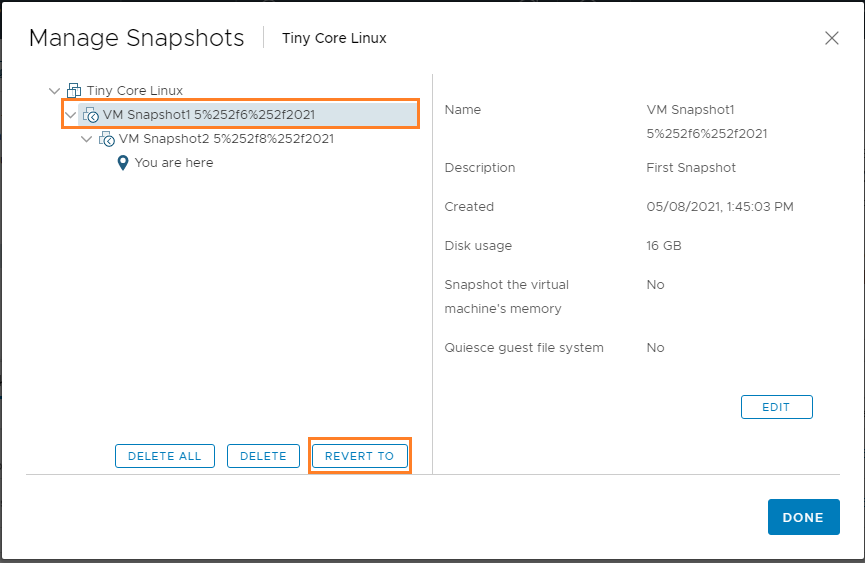865x563 pixels.
Task: Select VM Snapshot2 5%252f8%252f2021 in the tree
Action: point(226,139)
